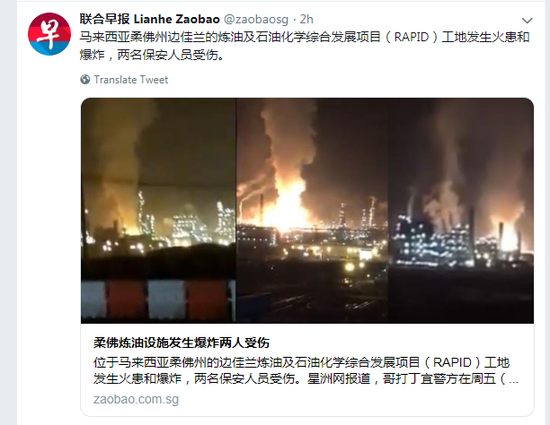This screenshot has width=550, height=425.
Task: Open the 2h timestamp permalink
Action: (x=306, y=19)
